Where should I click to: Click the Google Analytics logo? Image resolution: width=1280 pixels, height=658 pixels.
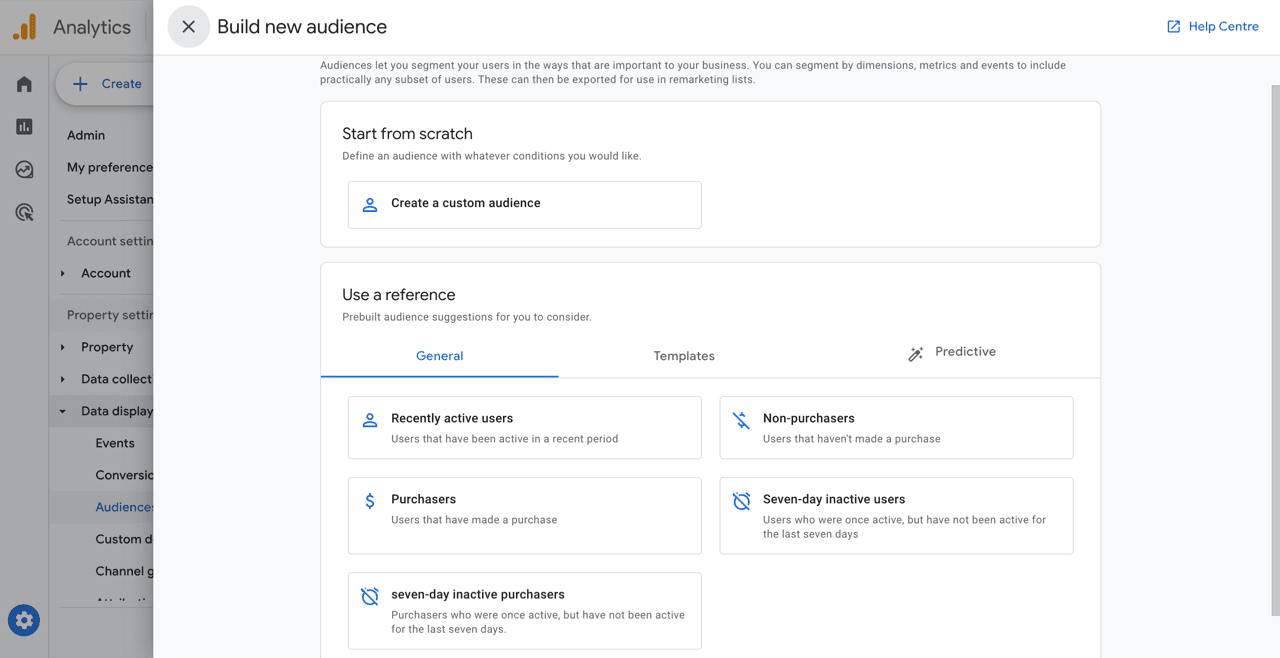(x=25, y=27)
